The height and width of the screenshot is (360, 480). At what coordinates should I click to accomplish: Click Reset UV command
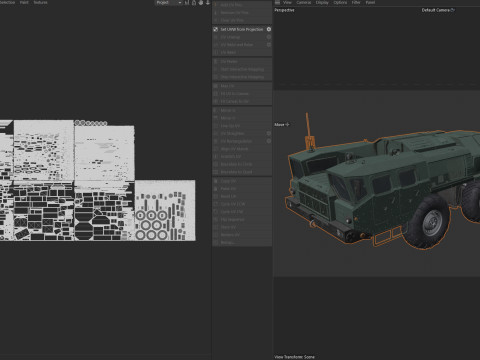click(x=242, y=196)
